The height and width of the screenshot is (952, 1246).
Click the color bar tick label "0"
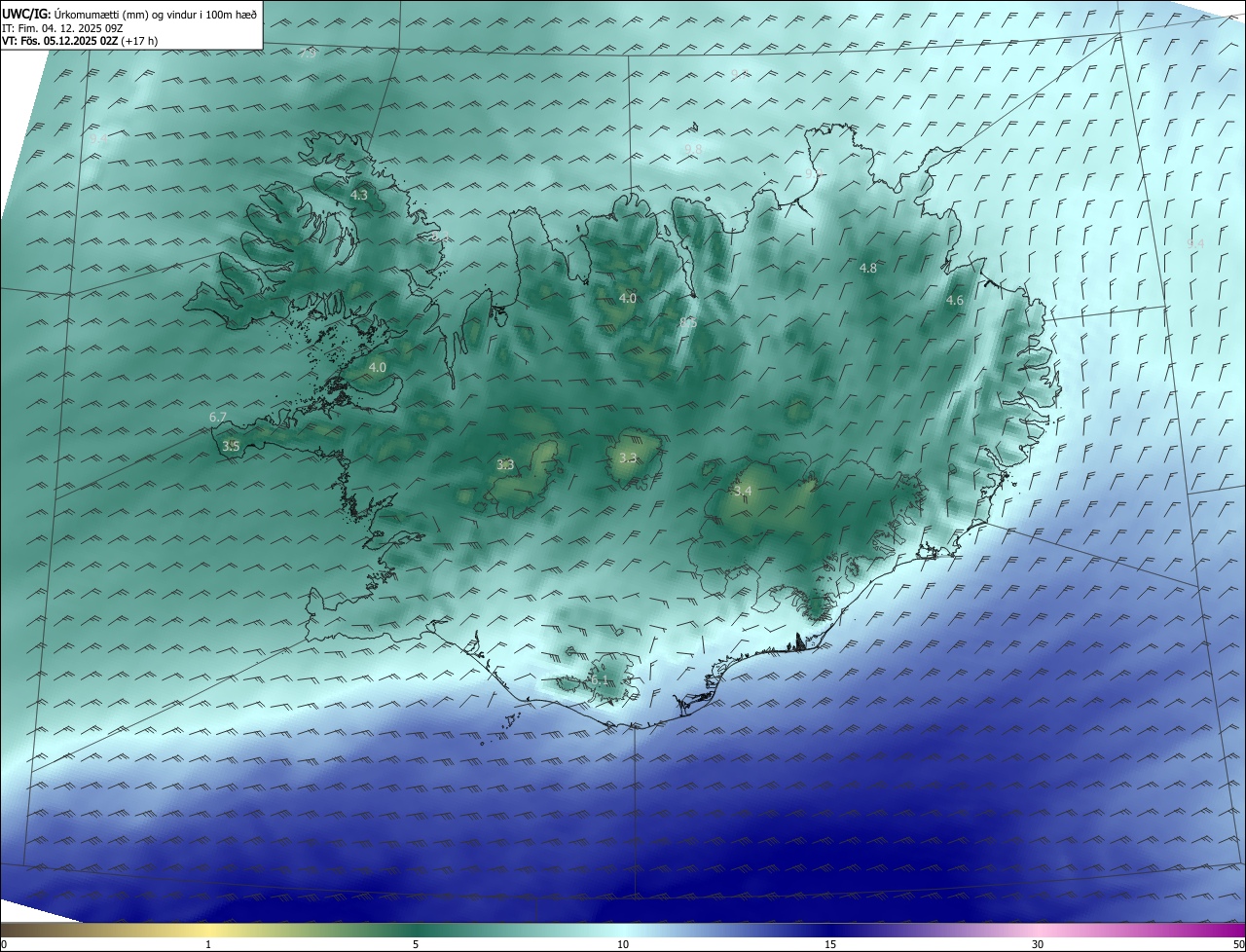[4, 944]
